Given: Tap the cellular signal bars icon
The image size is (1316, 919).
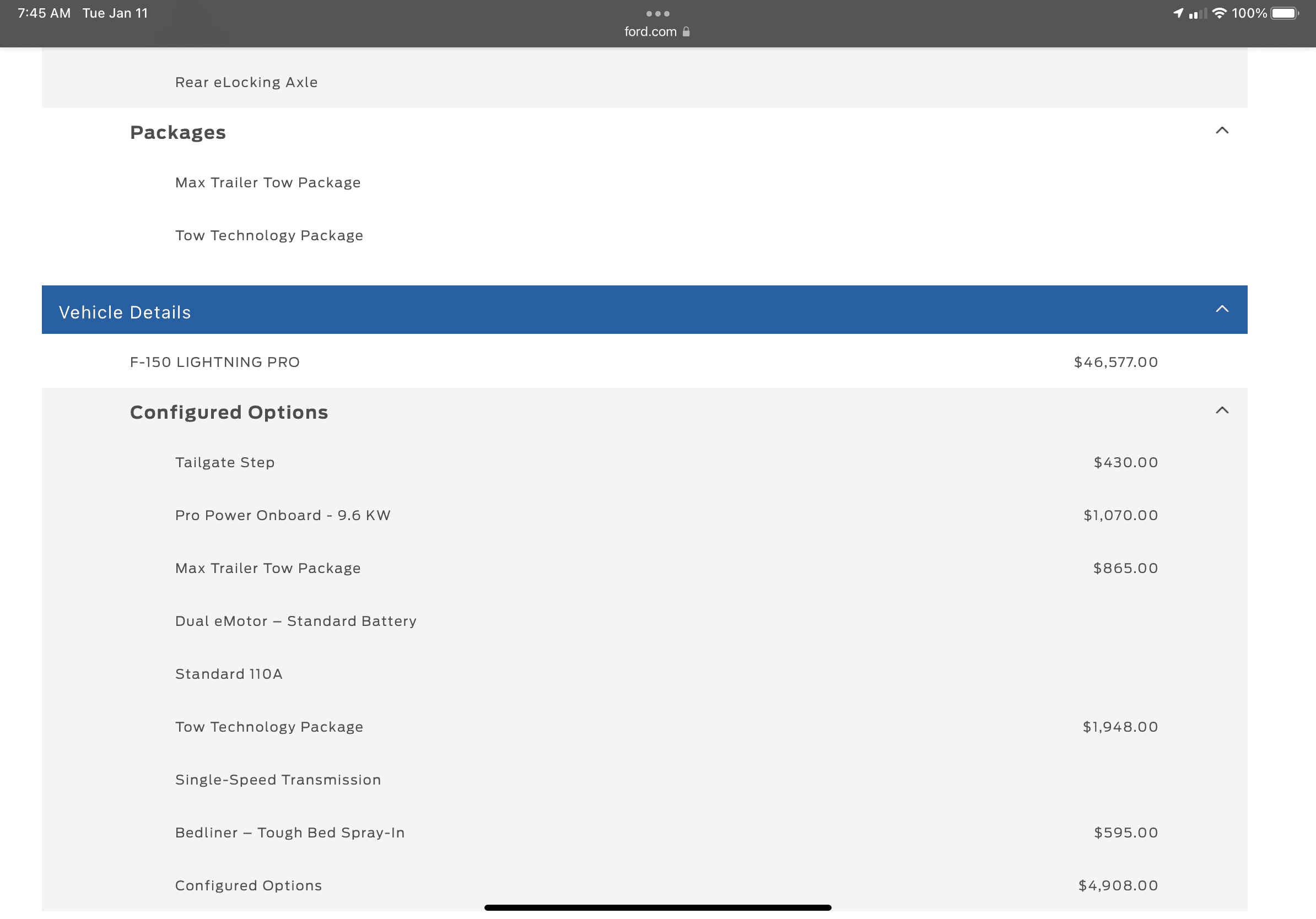Looking at the screenshot, I should pyautogui.click(x=1198, y=13).
